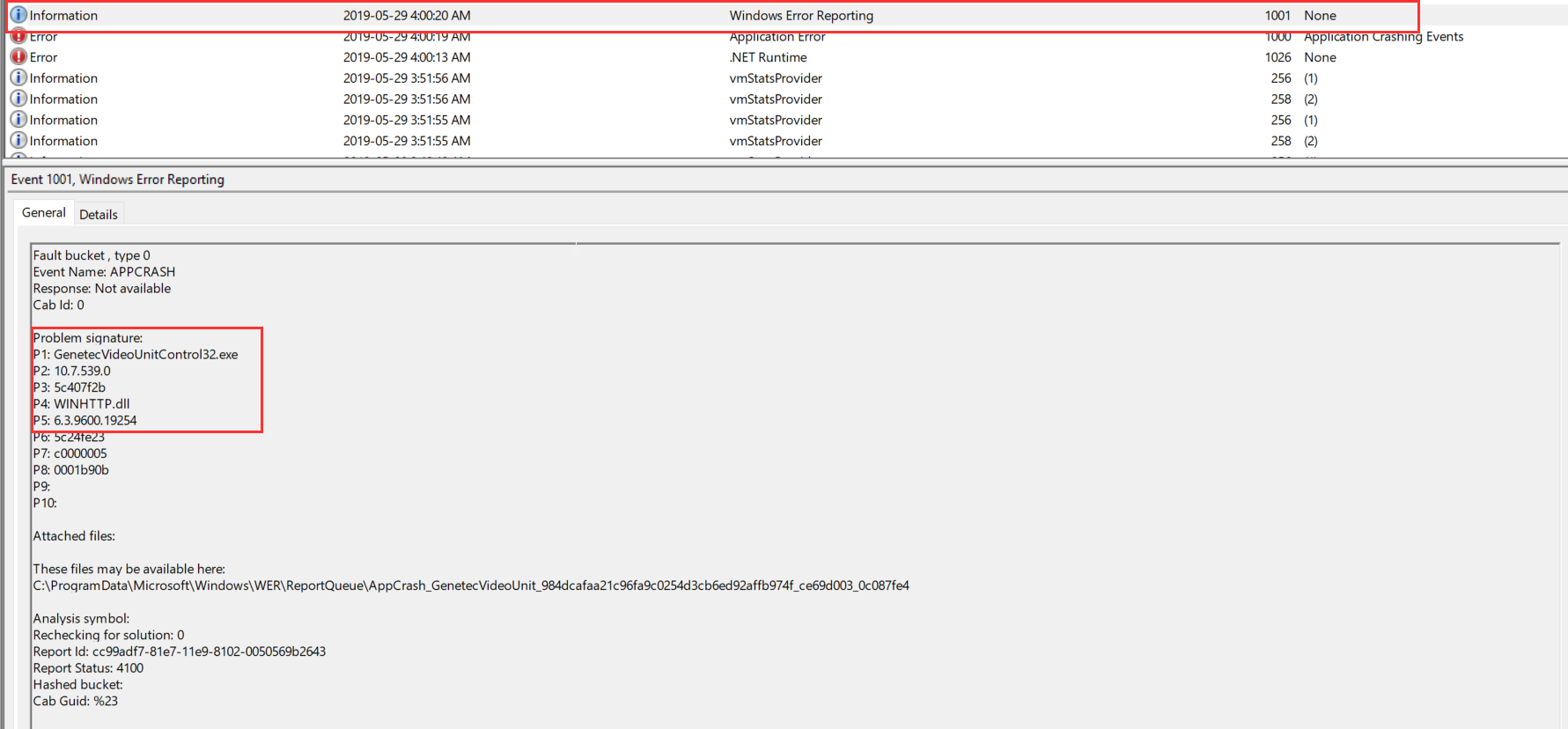Click event ID 258 in the 3:51:55 AM row
Image resolution: width=1568 pixels, height=729 pixels.
tap(1281, 141)
